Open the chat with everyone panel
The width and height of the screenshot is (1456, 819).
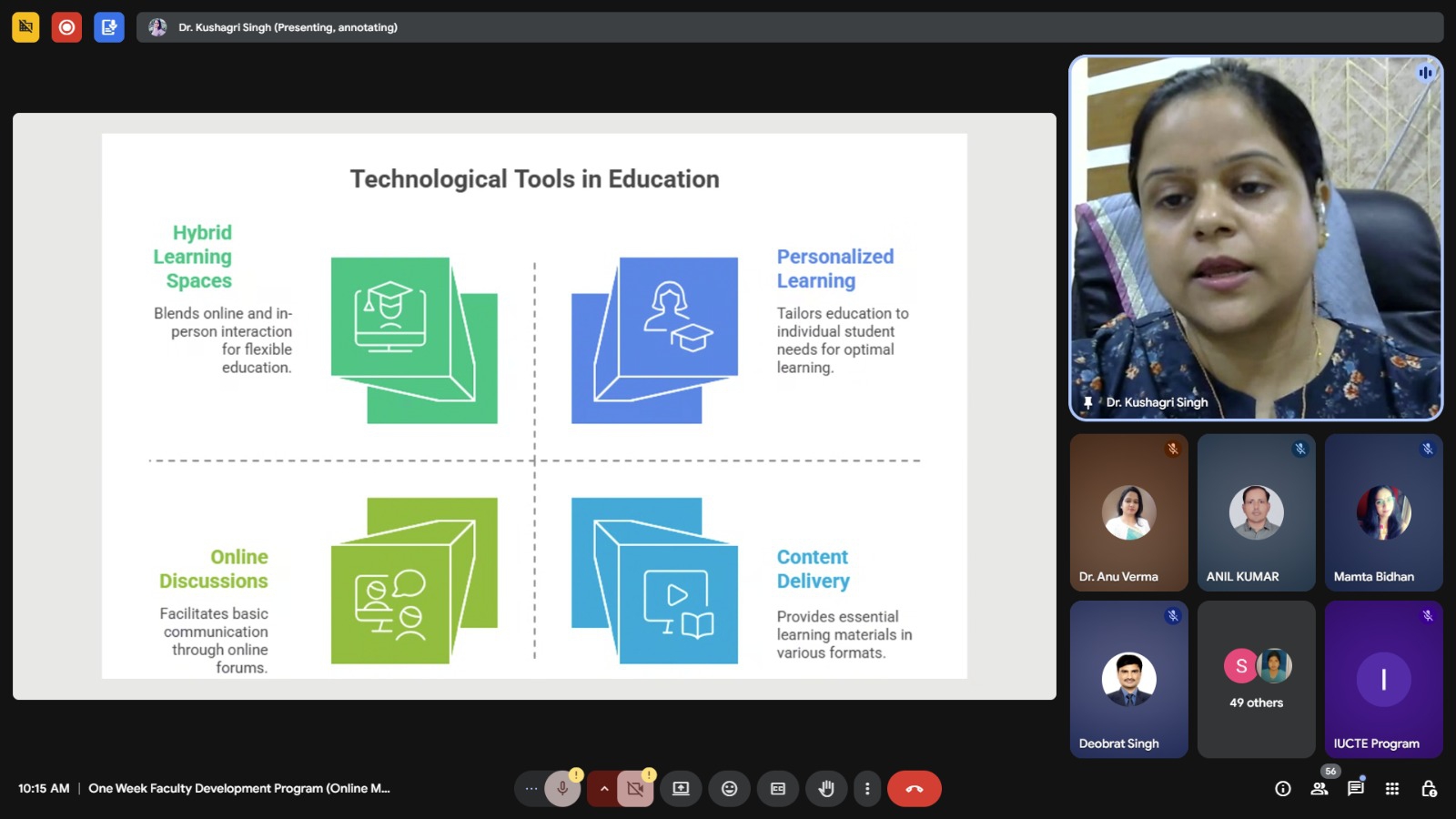[x=1355, y=789]
